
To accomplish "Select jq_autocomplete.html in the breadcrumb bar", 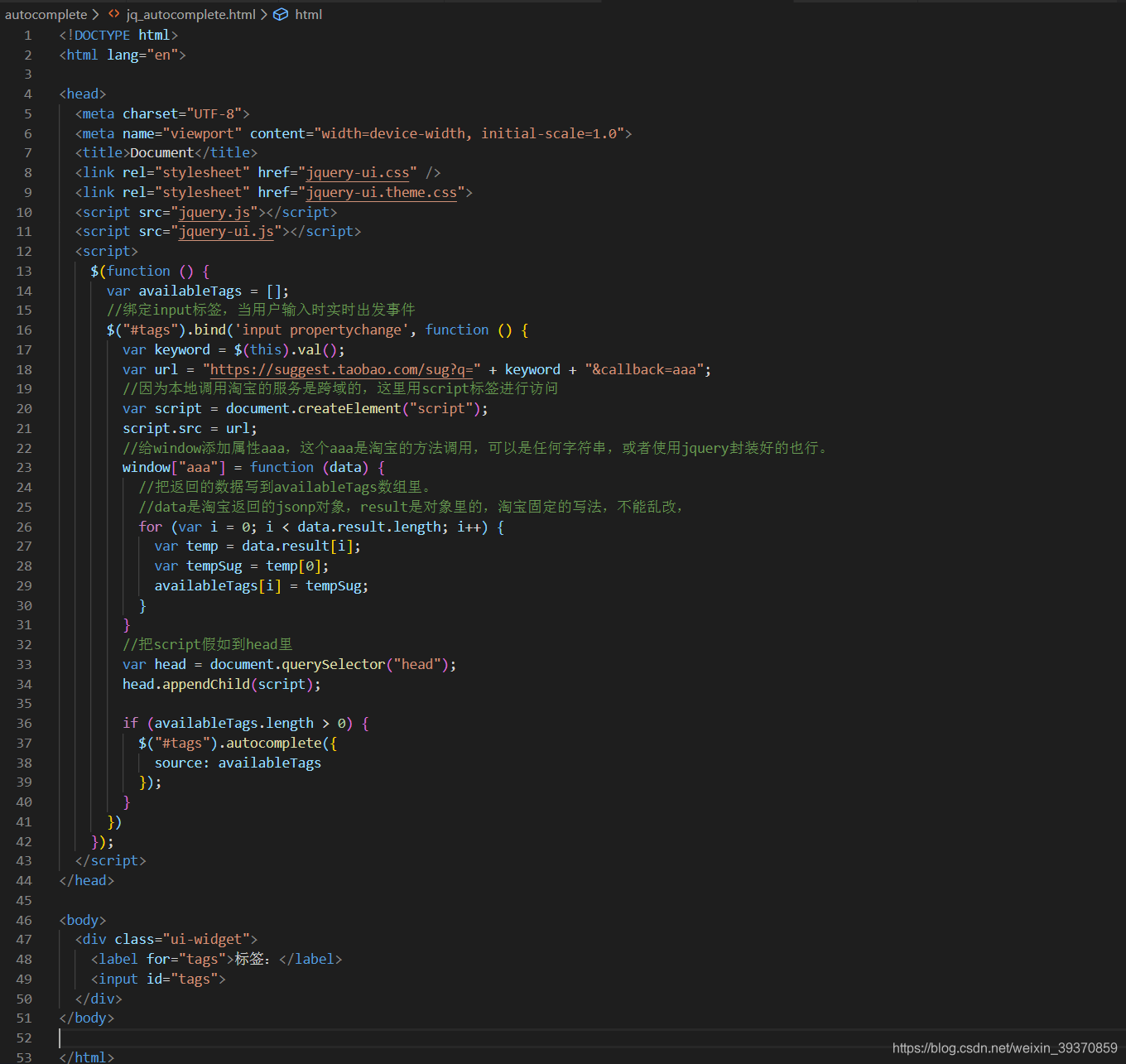I will pos(190,14).
